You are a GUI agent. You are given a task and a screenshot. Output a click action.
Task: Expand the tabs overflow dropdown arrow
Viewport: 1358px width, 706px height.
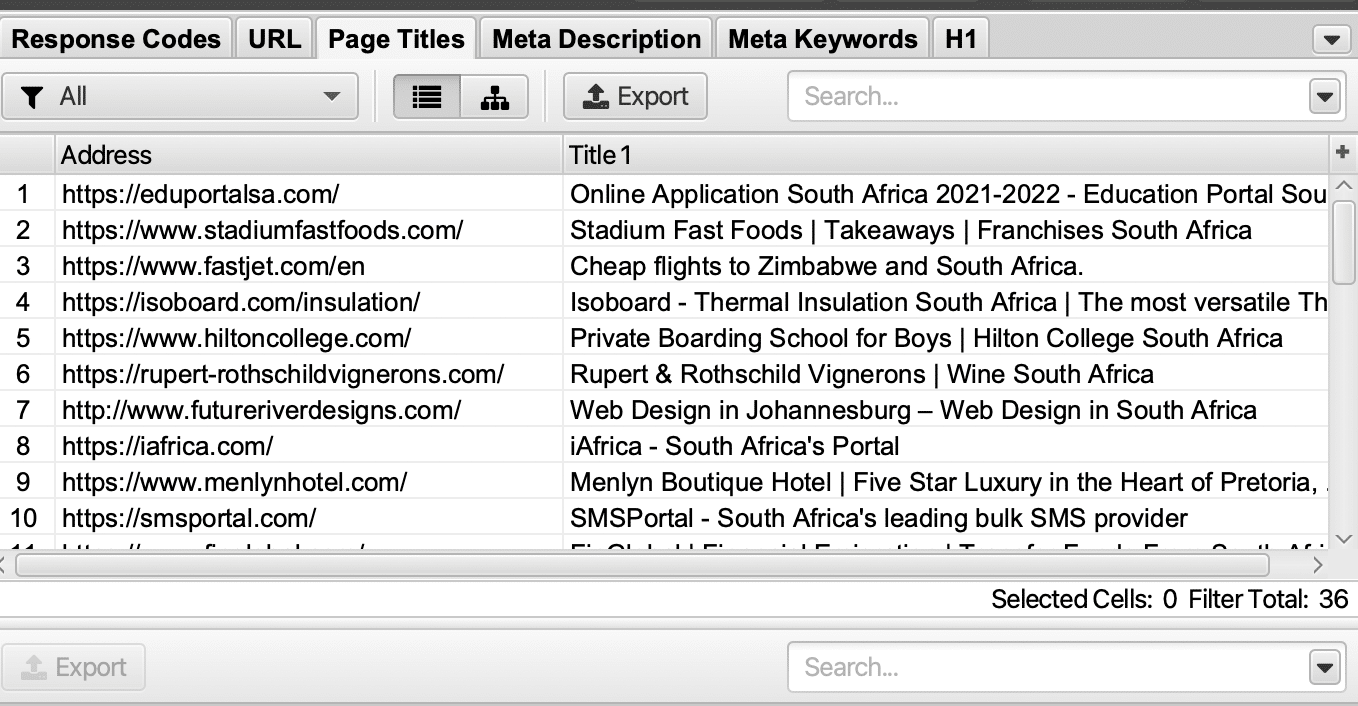point(1330,40)
